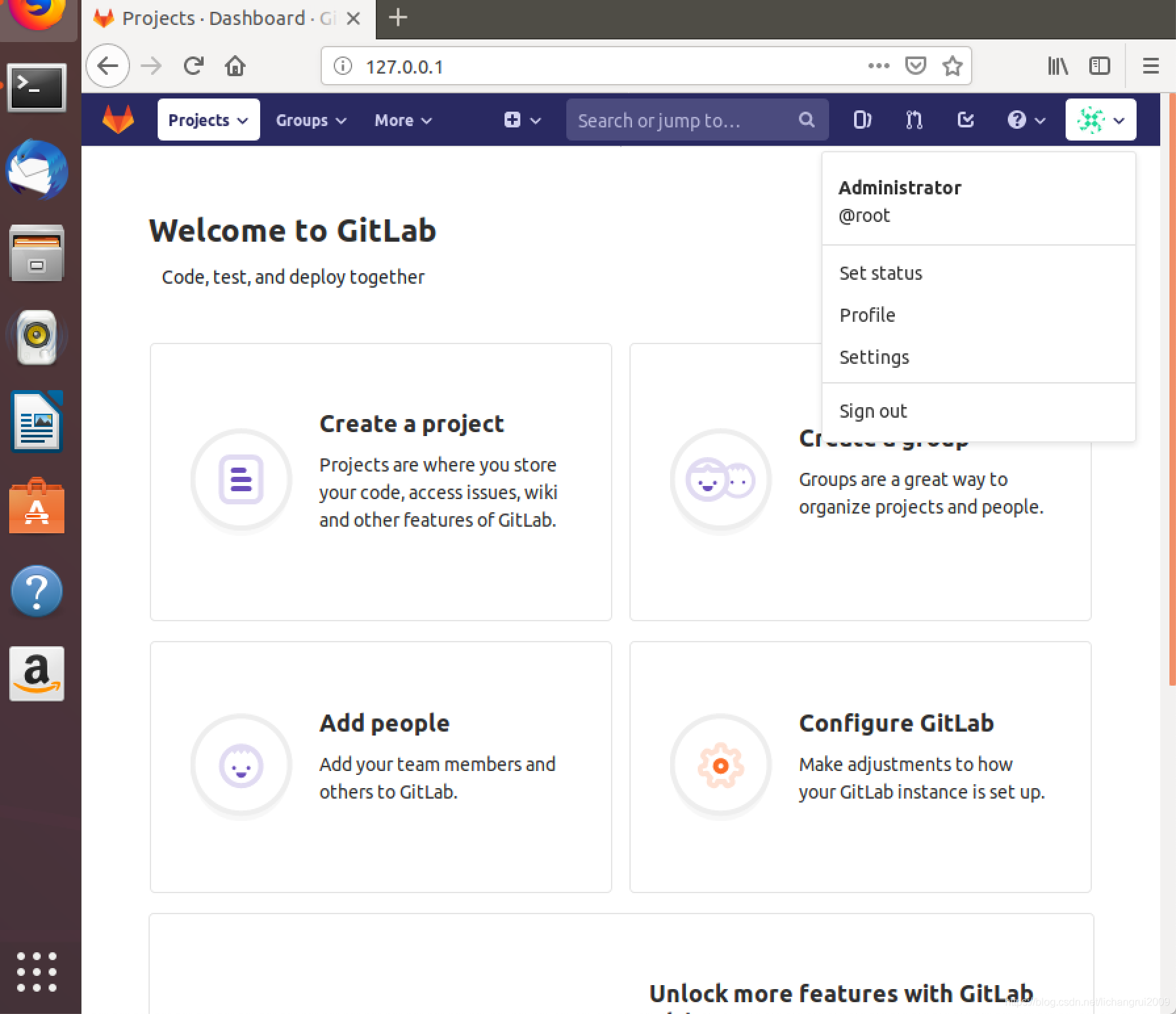Bookmark this page with the star icon
The height and width of the screenshot is (1014, 1176).
click(952, 66)
